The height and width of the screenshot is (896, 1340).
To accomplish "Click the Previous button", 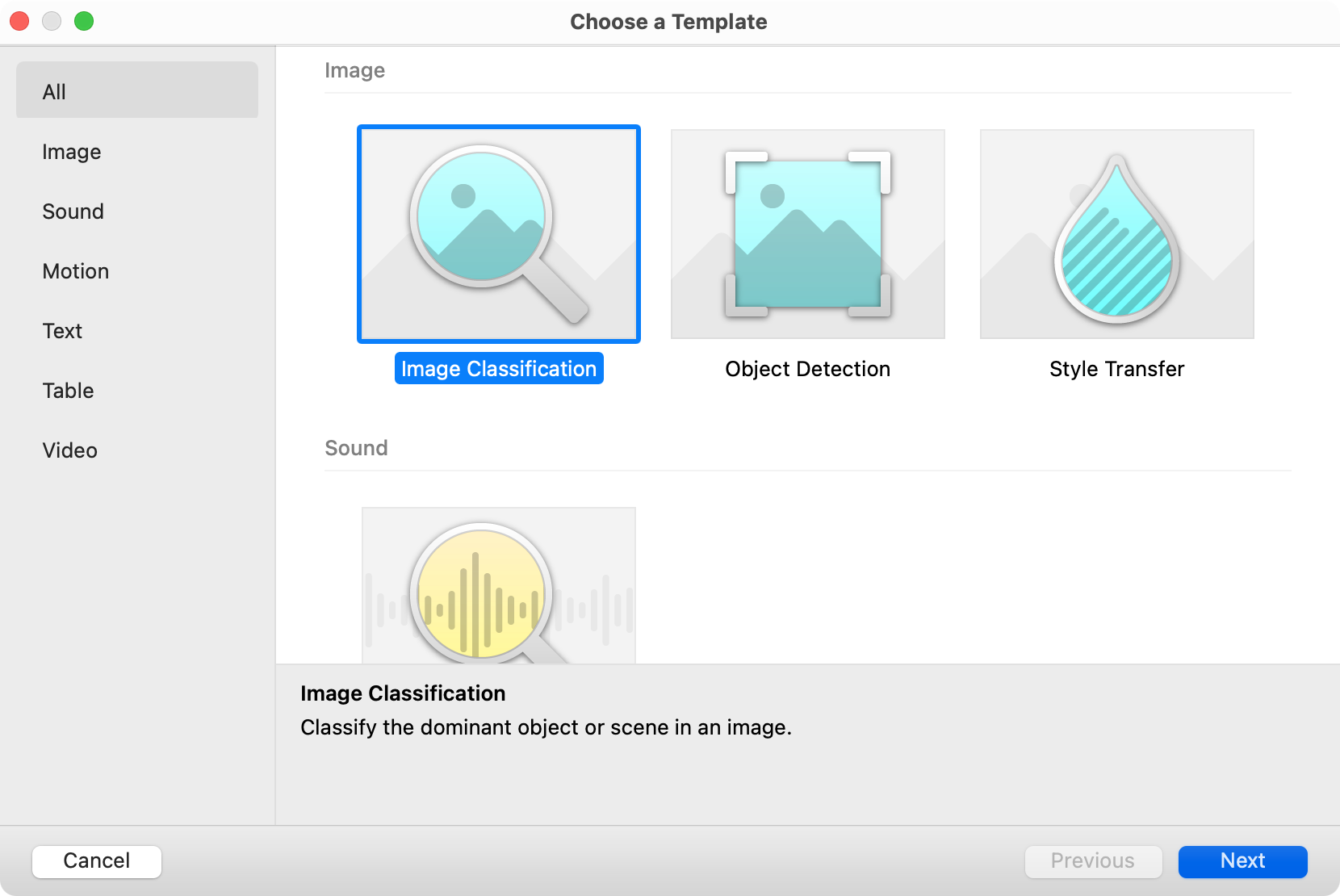I will [x=1093, y=861].
